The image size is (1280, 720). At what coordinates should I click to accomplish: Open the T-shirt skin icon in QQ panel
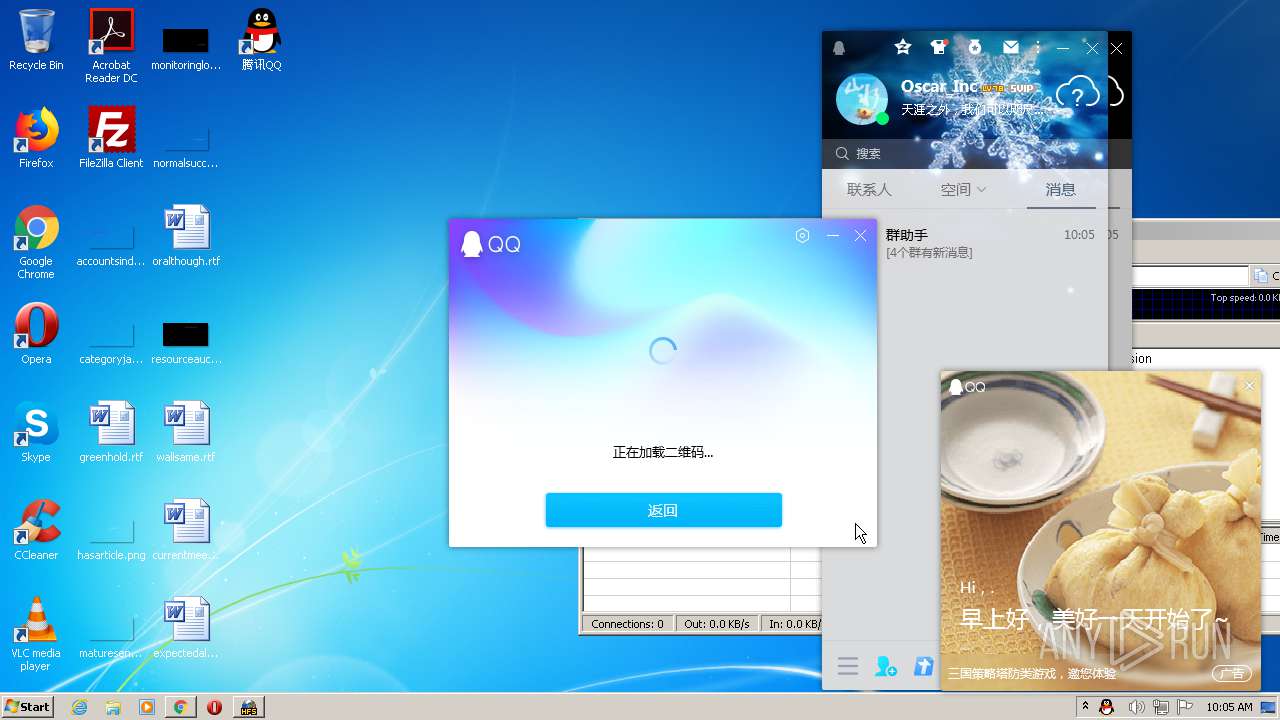938,47
